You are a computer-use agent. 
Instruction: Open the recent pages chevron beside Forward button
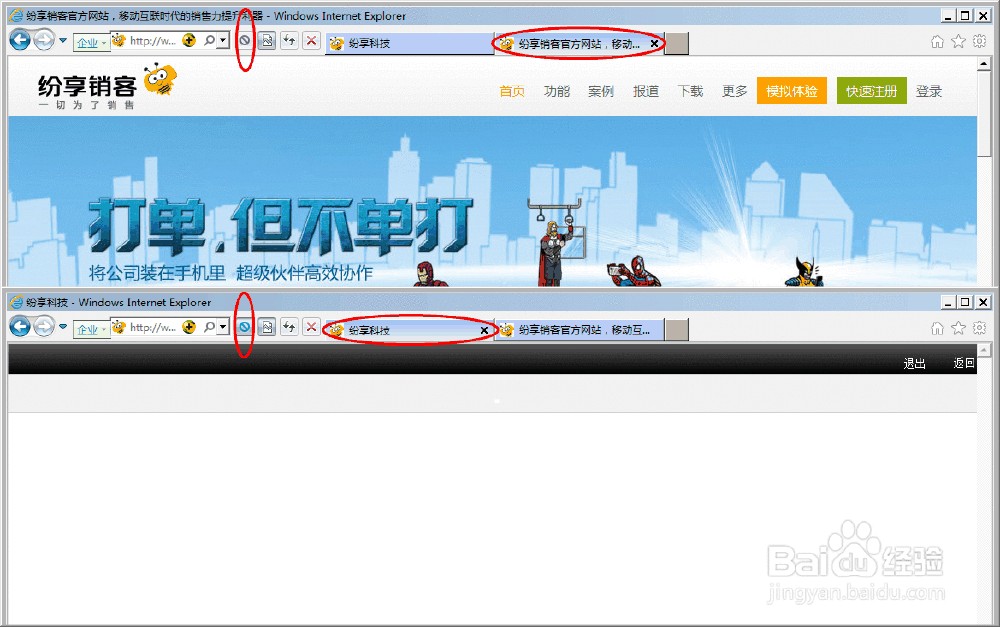tap(61, 40)
